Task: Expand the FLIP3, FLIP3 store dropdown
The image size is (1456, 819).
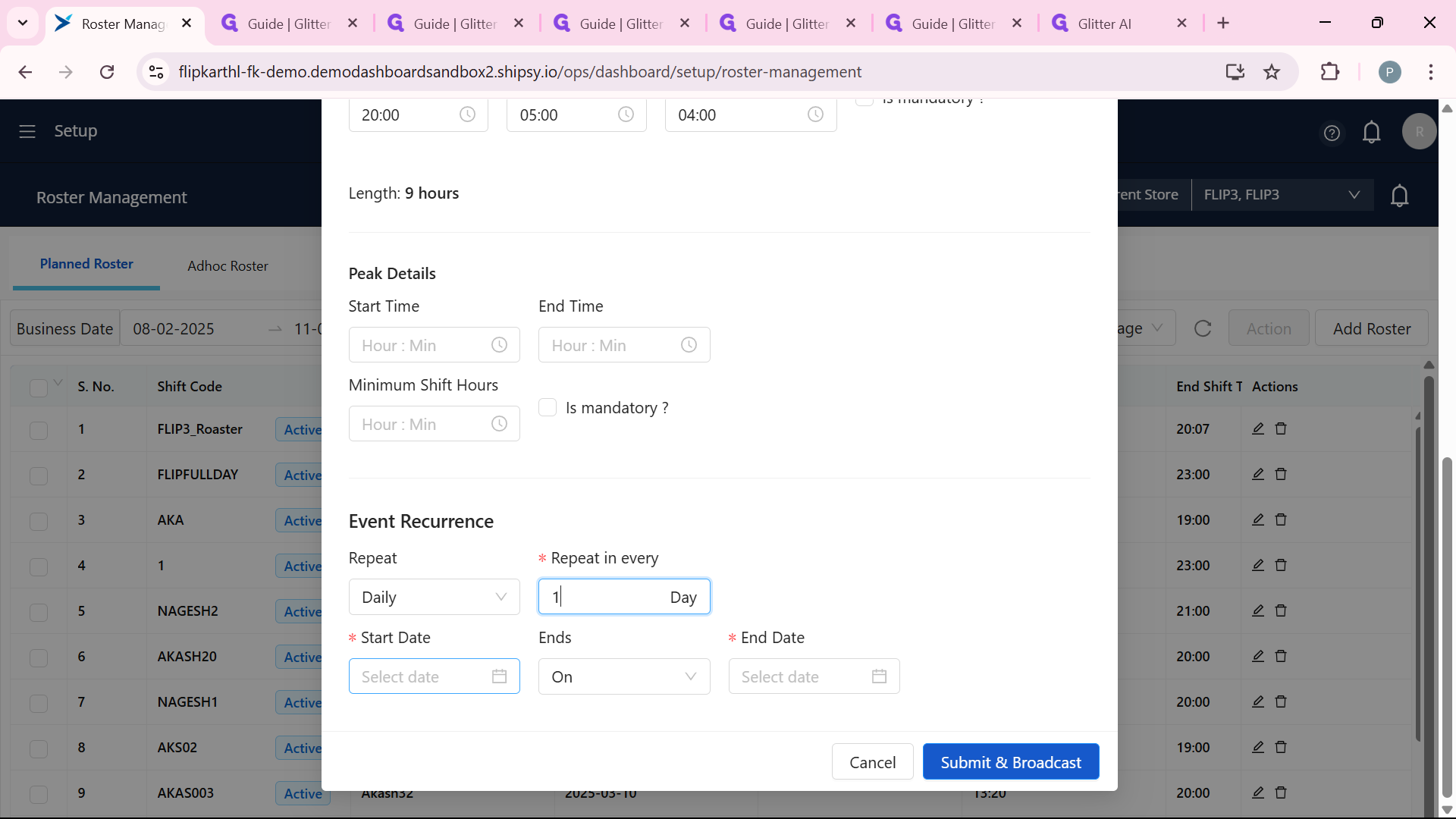Action: [x=1282, y=195]
